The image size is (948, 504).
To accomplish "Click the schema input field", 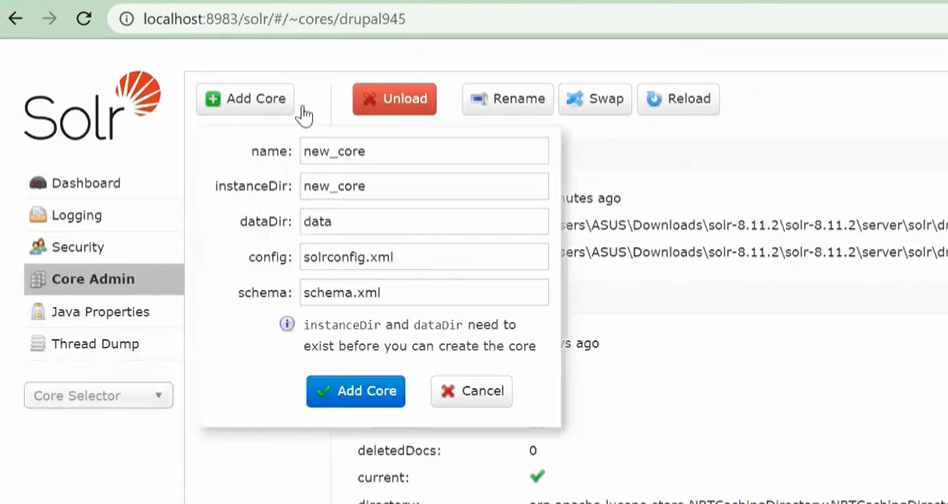I will 424,292.
